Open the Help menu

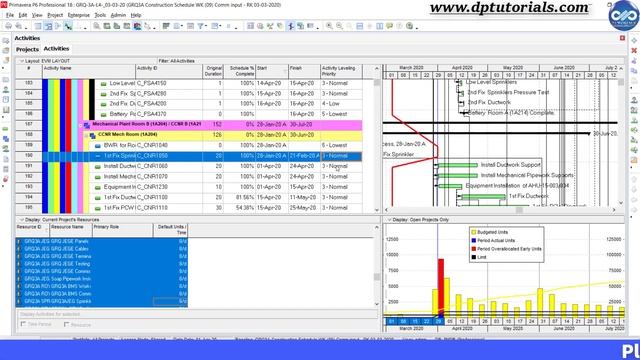pos(136,15)
